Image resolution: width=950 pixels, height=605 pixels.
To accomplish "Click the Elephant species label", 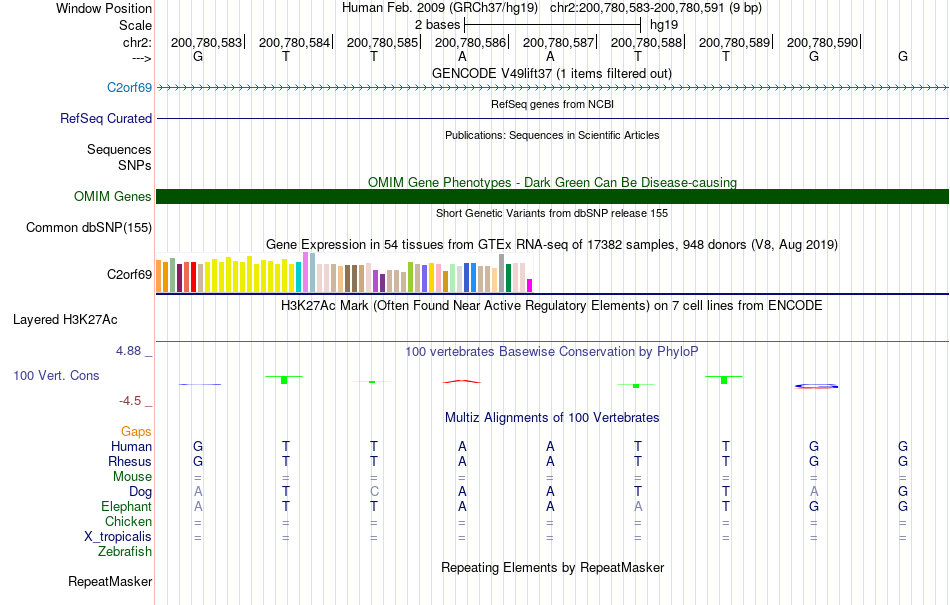I will point(126,506).
